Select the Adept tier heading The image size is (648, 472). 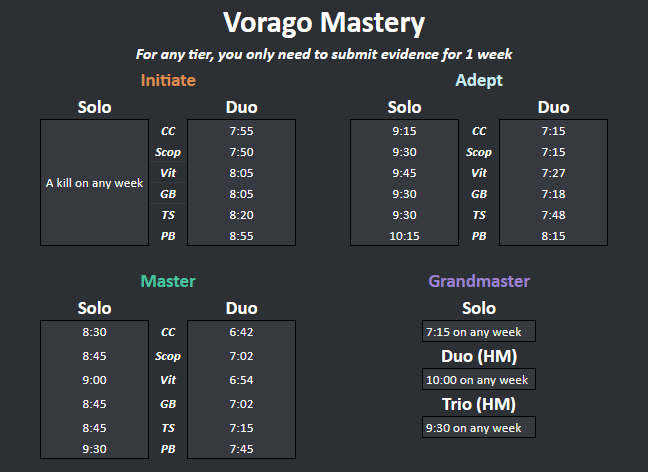tap(479, 80)
